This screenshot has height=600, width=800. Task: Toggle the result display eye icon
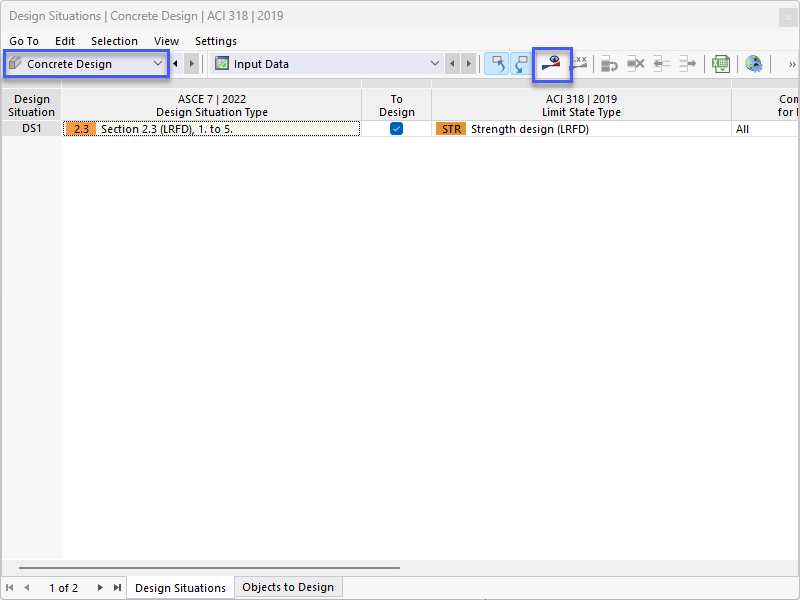click(x=552, y=64)
